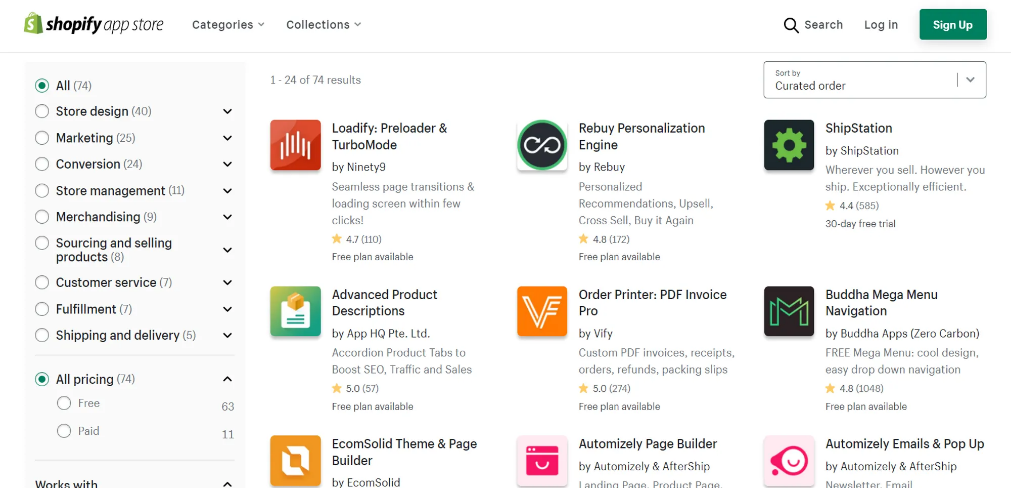The width and height of the screenshot is (1011, 488).
Task: Select the Store design radio button
Action: point(42,111)
